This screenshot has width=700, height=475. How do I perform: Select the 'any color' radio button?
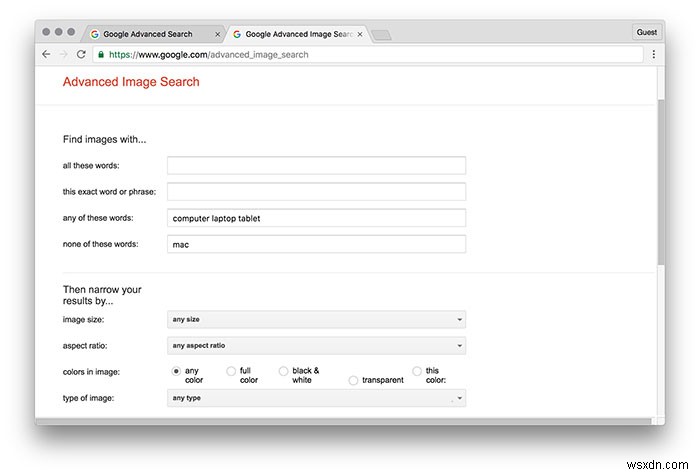(x=177, y=371)
